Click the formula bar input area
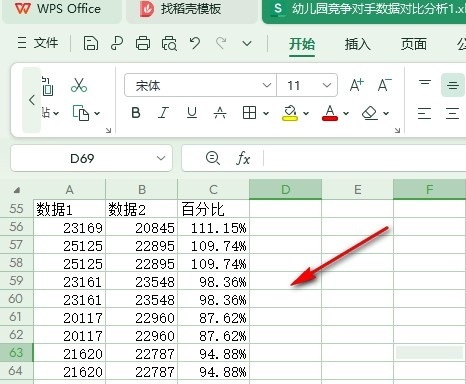466x384 pixels. (365, 158)
